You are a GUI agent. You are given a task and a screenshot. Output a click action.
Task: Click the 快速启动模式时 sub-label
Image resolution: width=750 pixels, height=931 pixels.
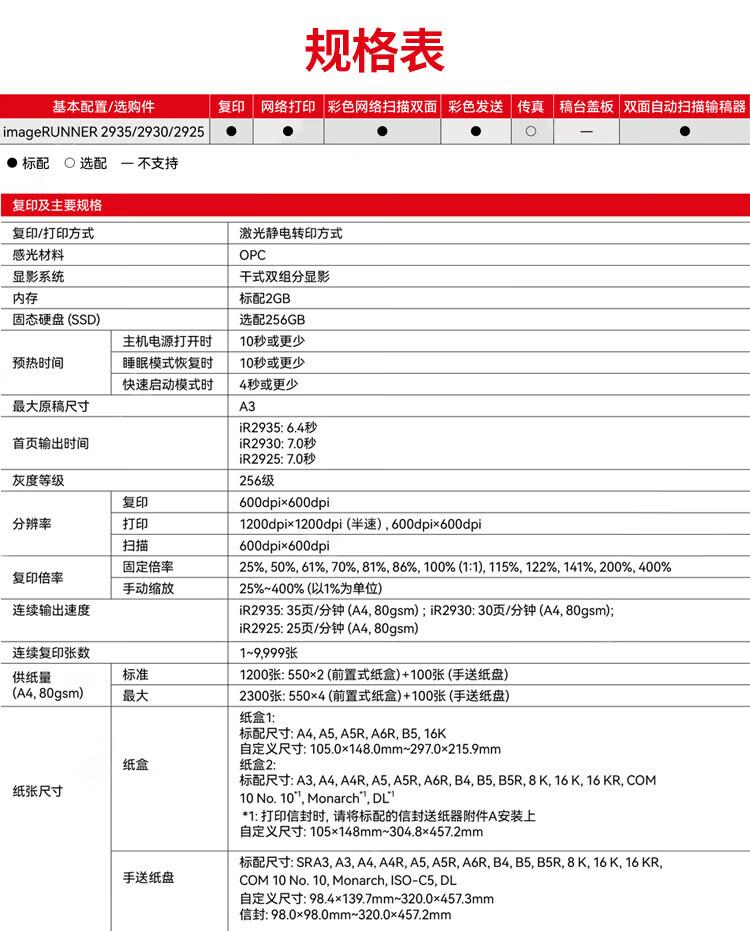point(167,384)
